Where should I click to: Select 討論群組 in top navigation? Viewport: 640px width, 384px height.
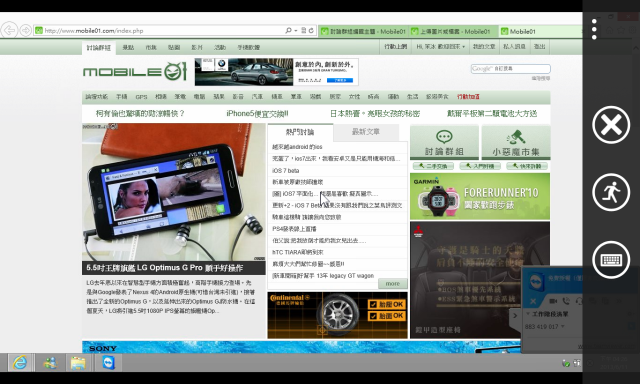pos(98,47)
